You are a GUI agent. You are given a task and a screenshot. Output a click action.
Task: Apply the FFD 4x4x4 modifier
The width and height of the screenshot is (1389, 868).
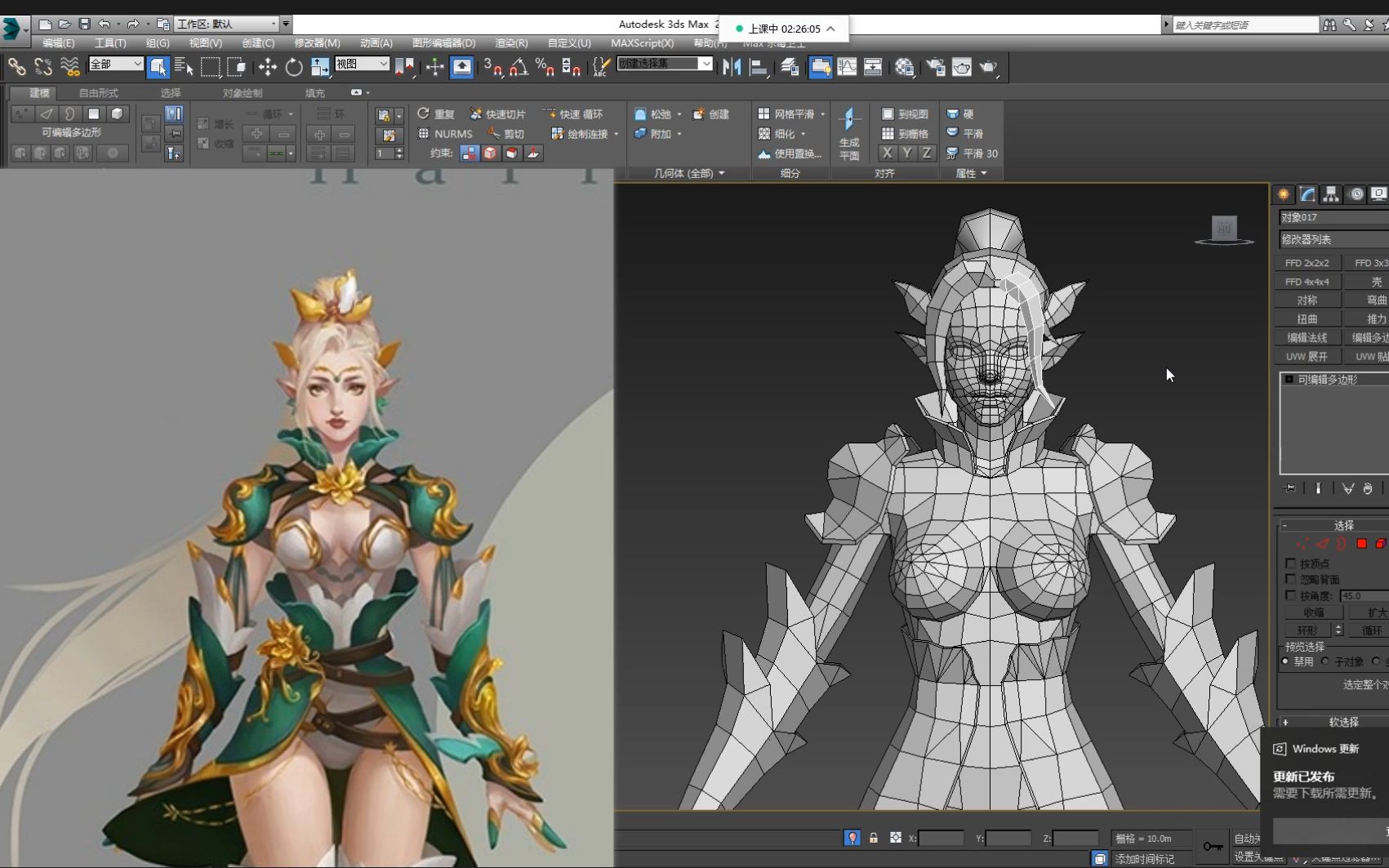tap(1307, 281)
